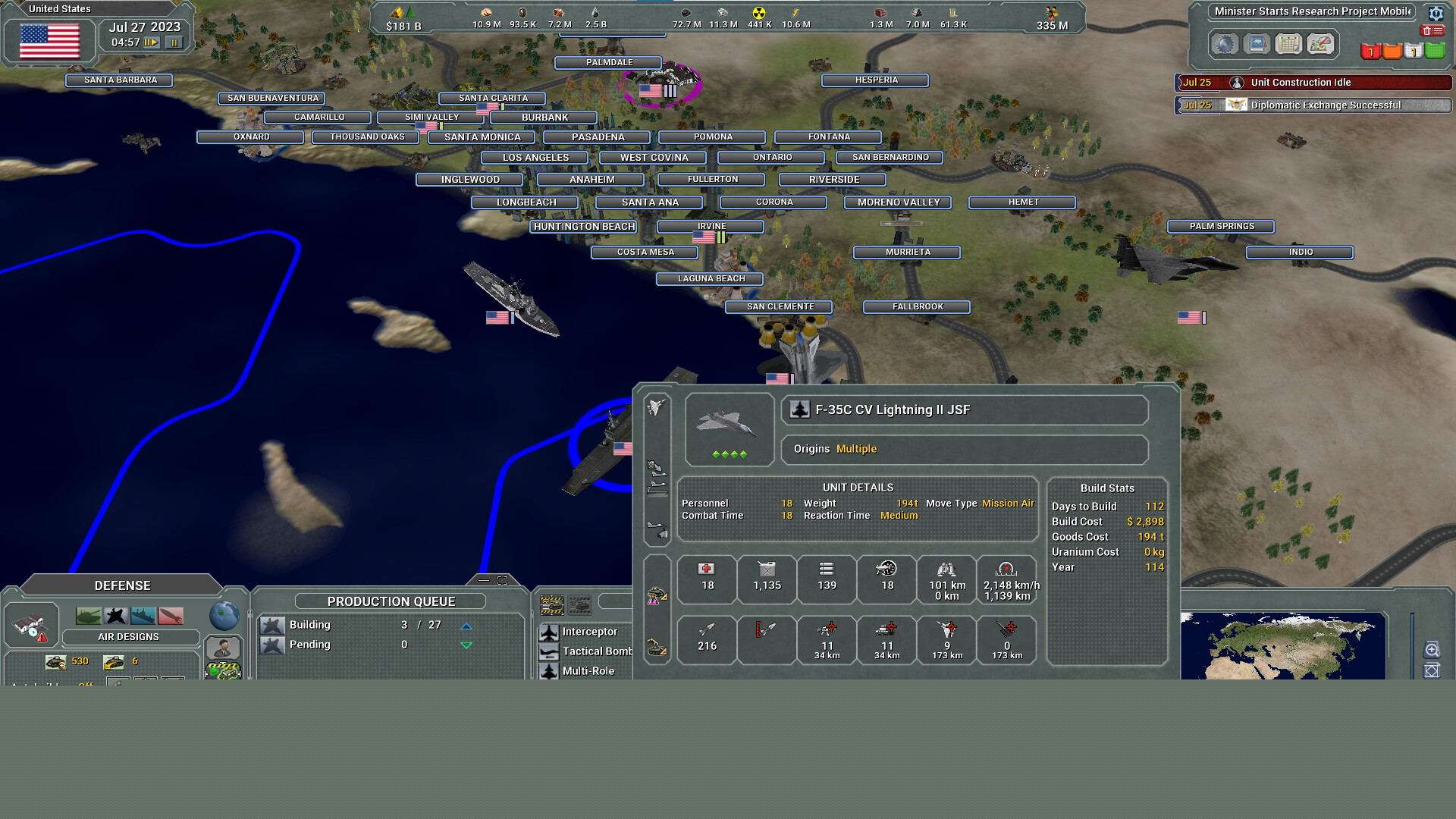Image resolution: width=1456 pixels, height=819 pixels.
Task: Click the speedometer speed stat cell
Action: (x=1006, y=580)
